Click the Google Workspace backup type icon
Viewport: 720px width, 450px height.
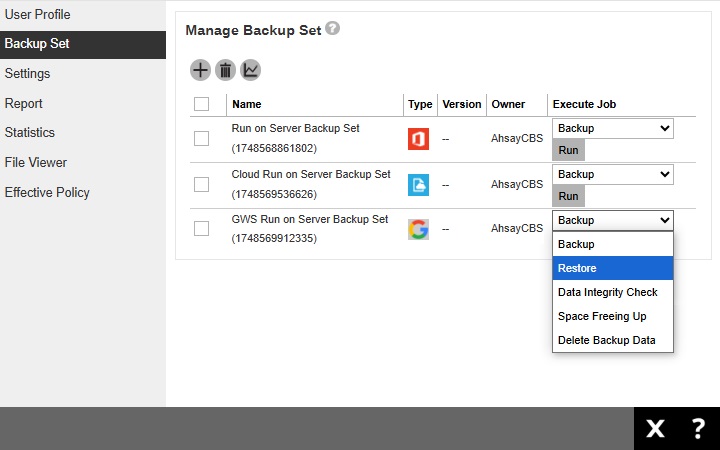418,229
